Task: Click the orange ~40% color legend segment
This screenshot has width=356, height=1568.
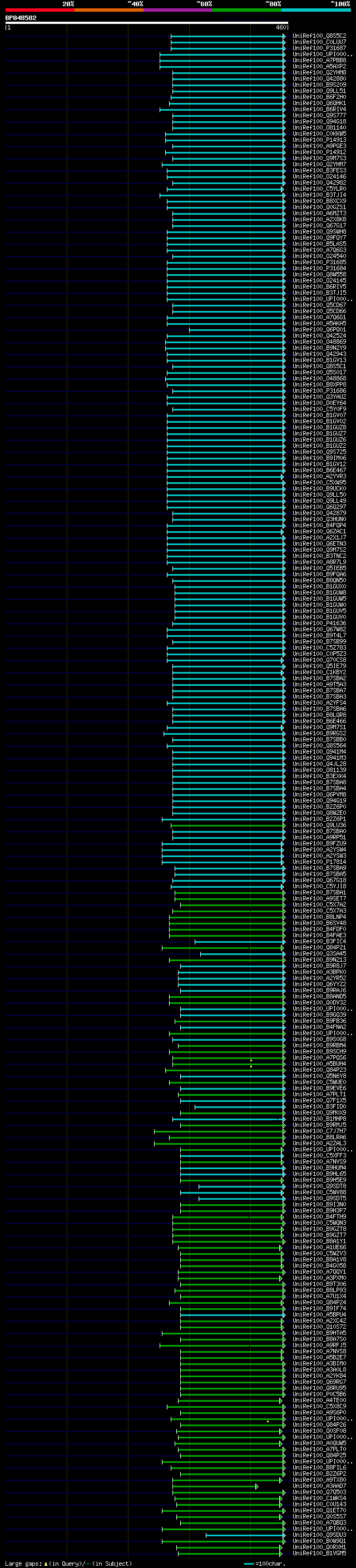Action: 109,10
